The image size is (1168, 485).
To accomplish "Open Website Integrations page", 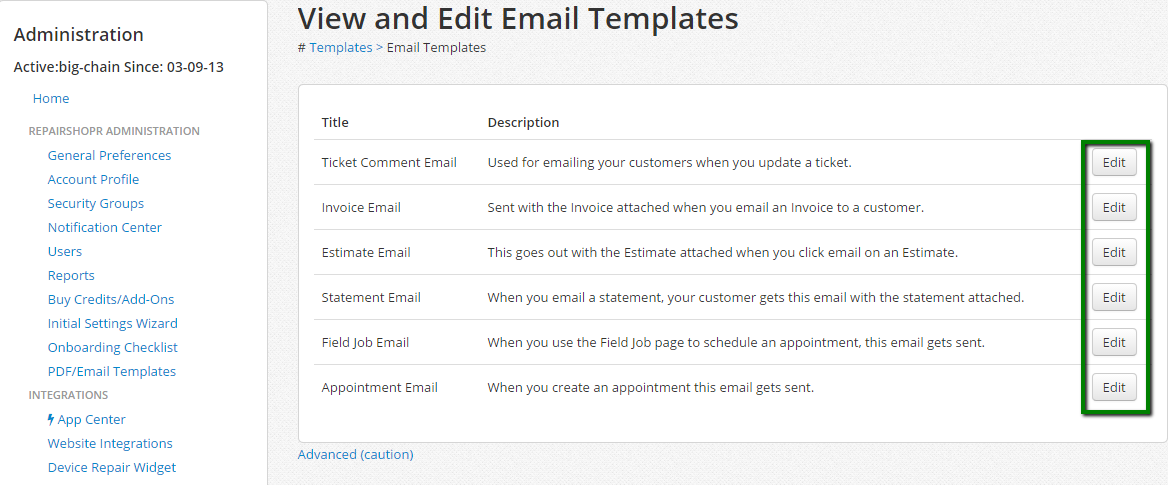I will (110, 444).
